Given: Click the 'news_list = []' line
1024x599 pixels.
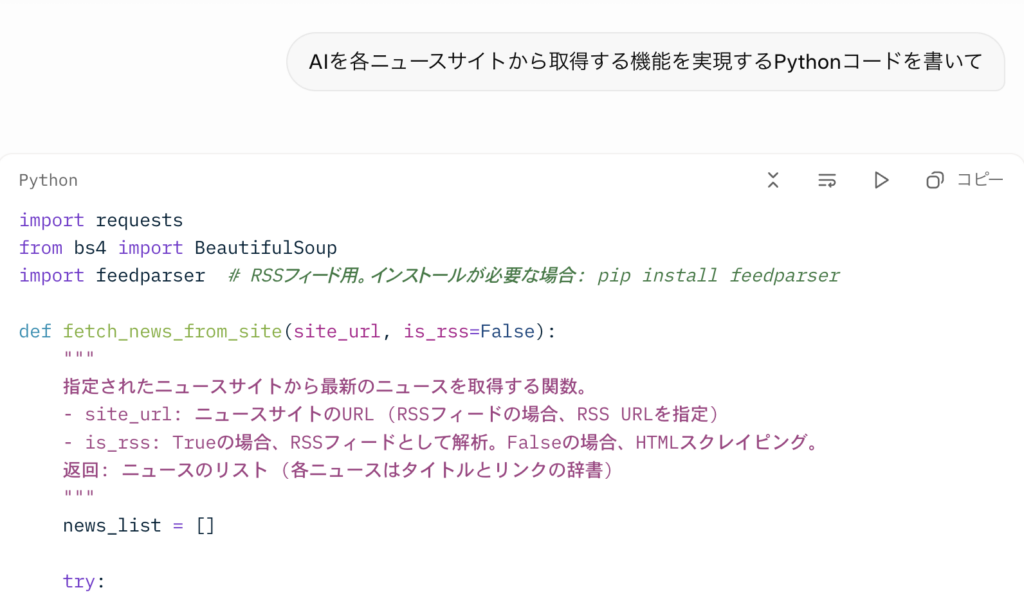Looking at the screenshot, I should [x=139, y=525].
